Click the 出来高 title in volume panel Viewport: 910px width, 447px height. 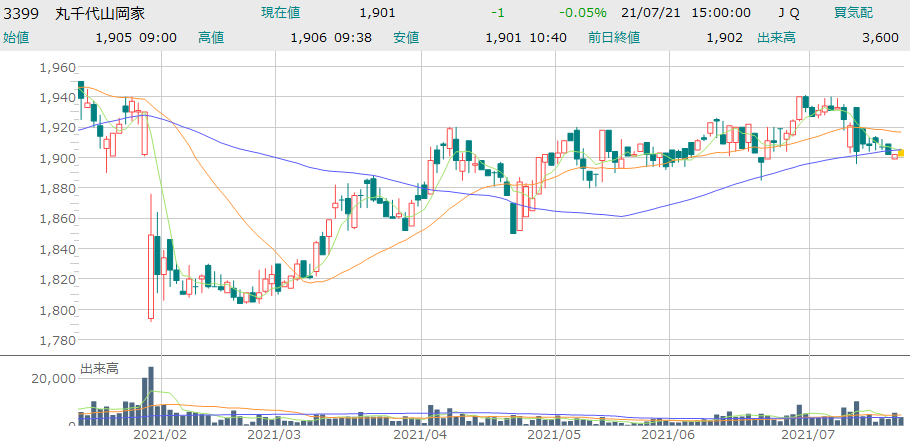99,369
